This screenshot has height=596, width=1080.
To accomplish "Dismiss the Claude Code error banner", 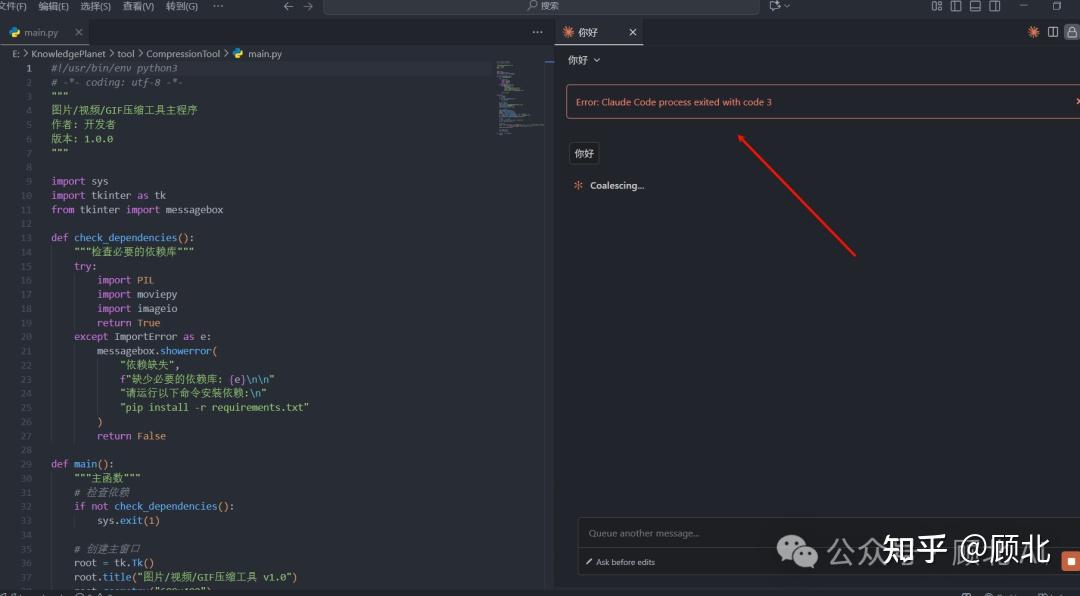I will tap(1076, 101).
